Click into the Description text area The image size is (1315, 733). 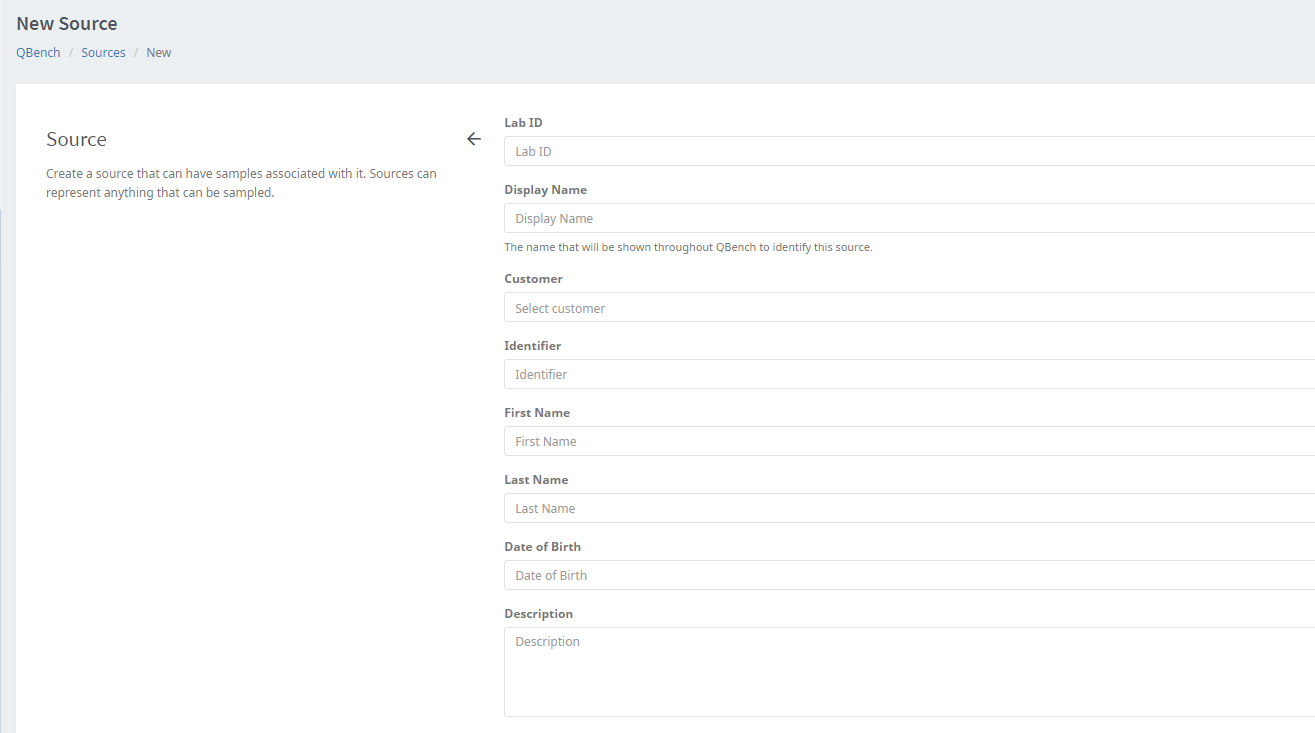pos(908,671)
